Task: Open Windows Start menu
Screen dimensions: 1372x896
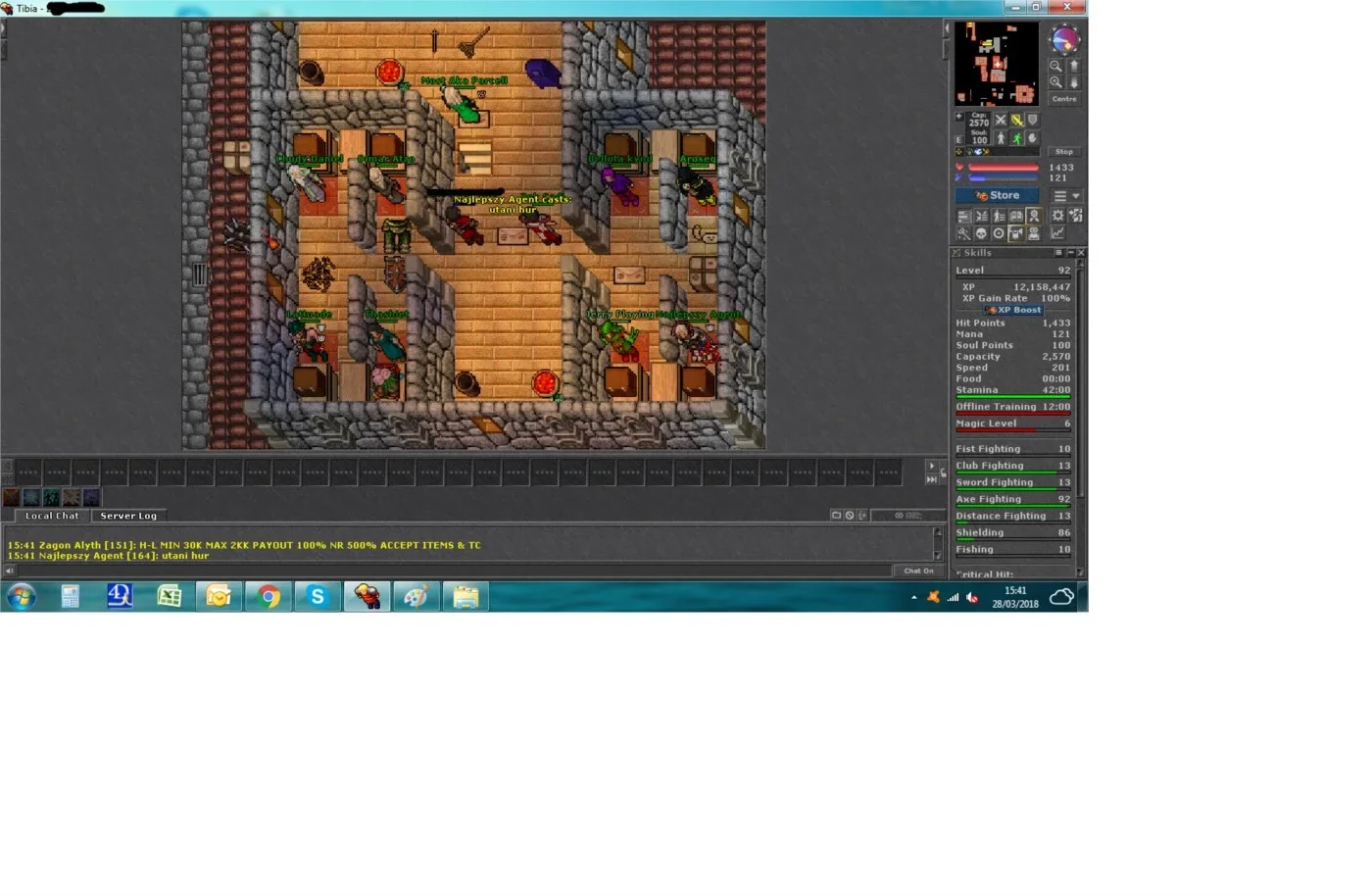Action: [x=21, y=596]
